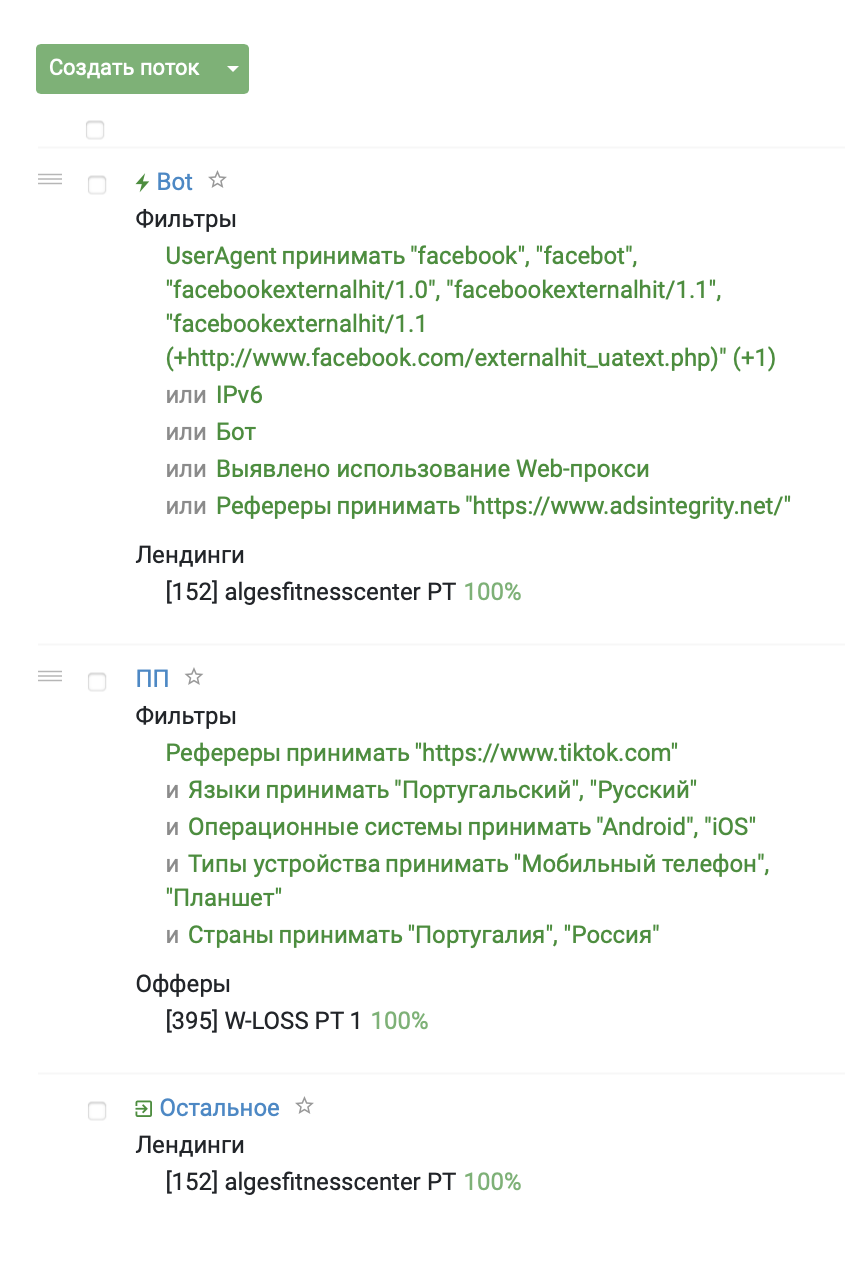The width and height of the screenshot is (845, 1270).
Task: Click the arrow icon beside Остальное
Action: tap(144, 1108)
